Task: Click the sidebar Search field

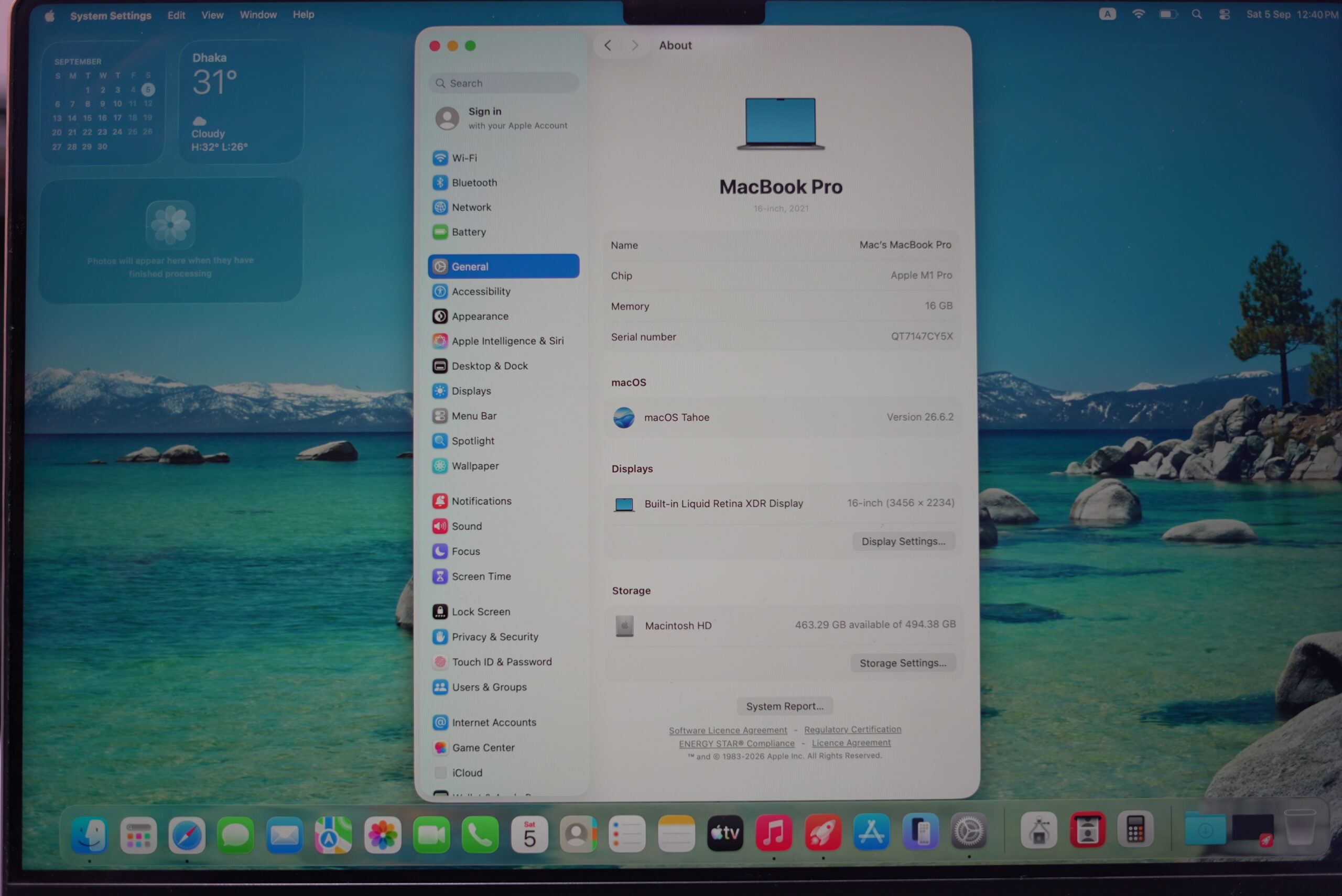Action: click(504, 83)
